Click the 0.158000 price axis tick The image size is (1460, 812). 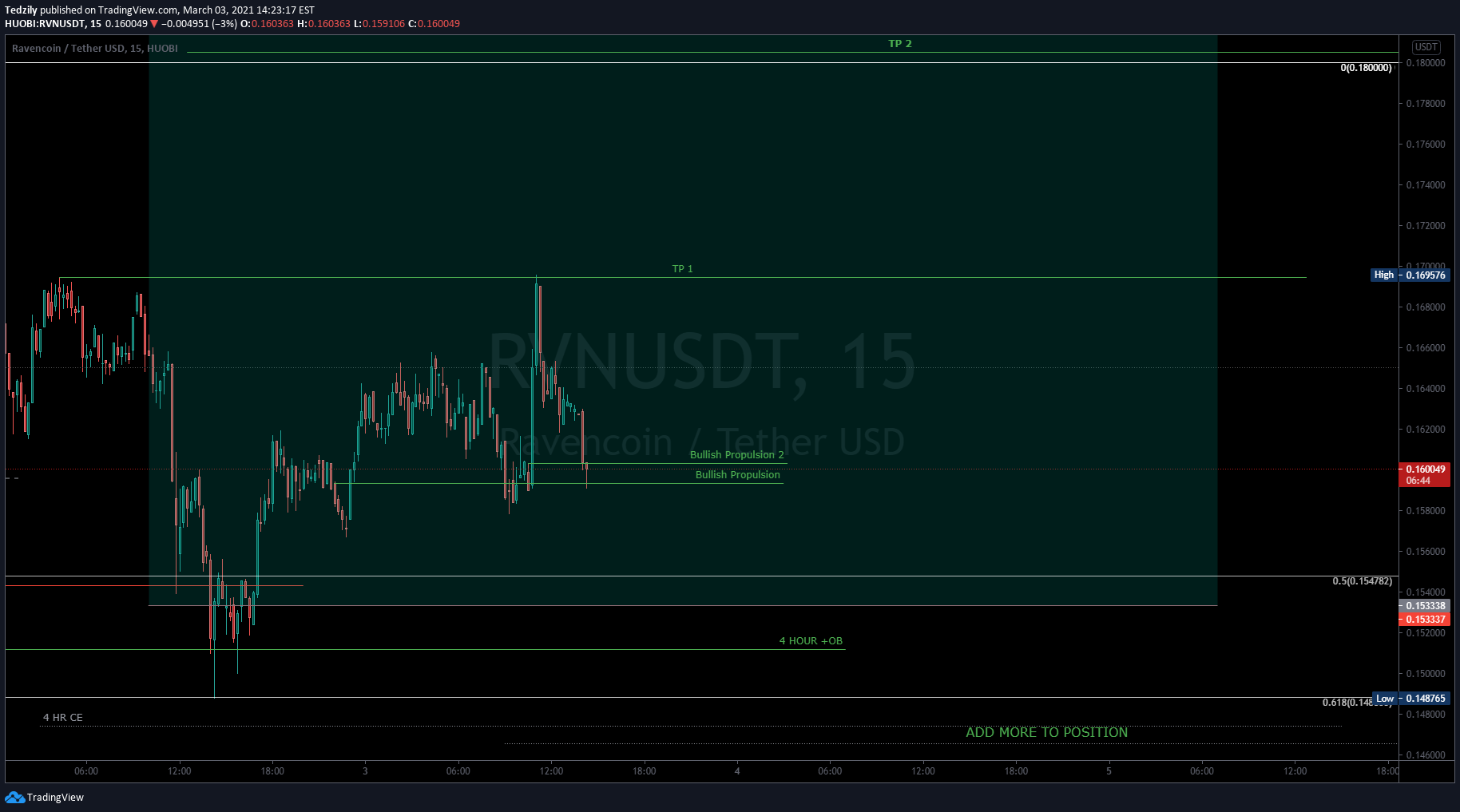[x=1426, y=511]
